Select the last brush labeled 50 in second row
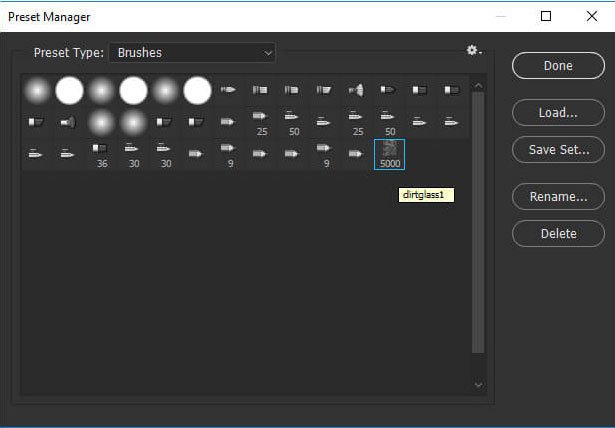This screenshot has height=428, width=615. coord(389,122)
